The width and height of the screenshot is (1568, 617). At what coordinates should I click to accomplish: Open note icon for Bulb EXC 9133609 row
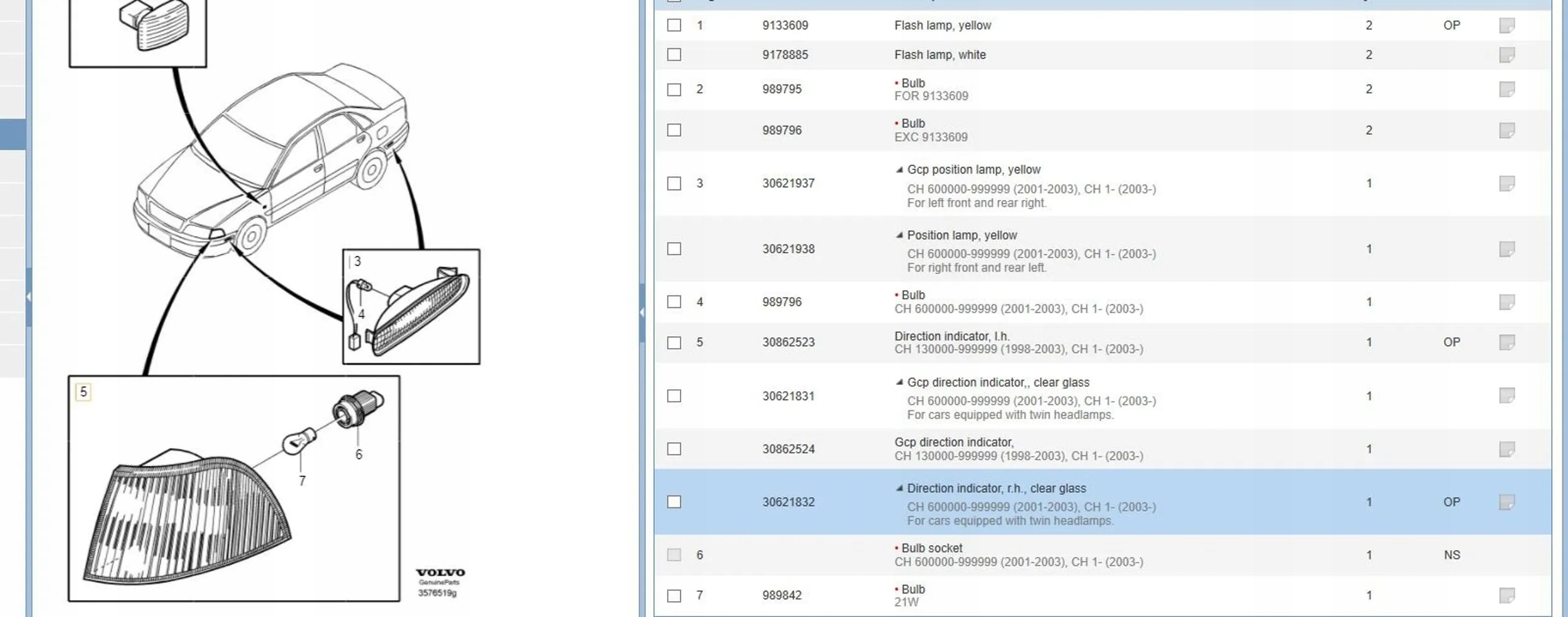pos(1507,130)
